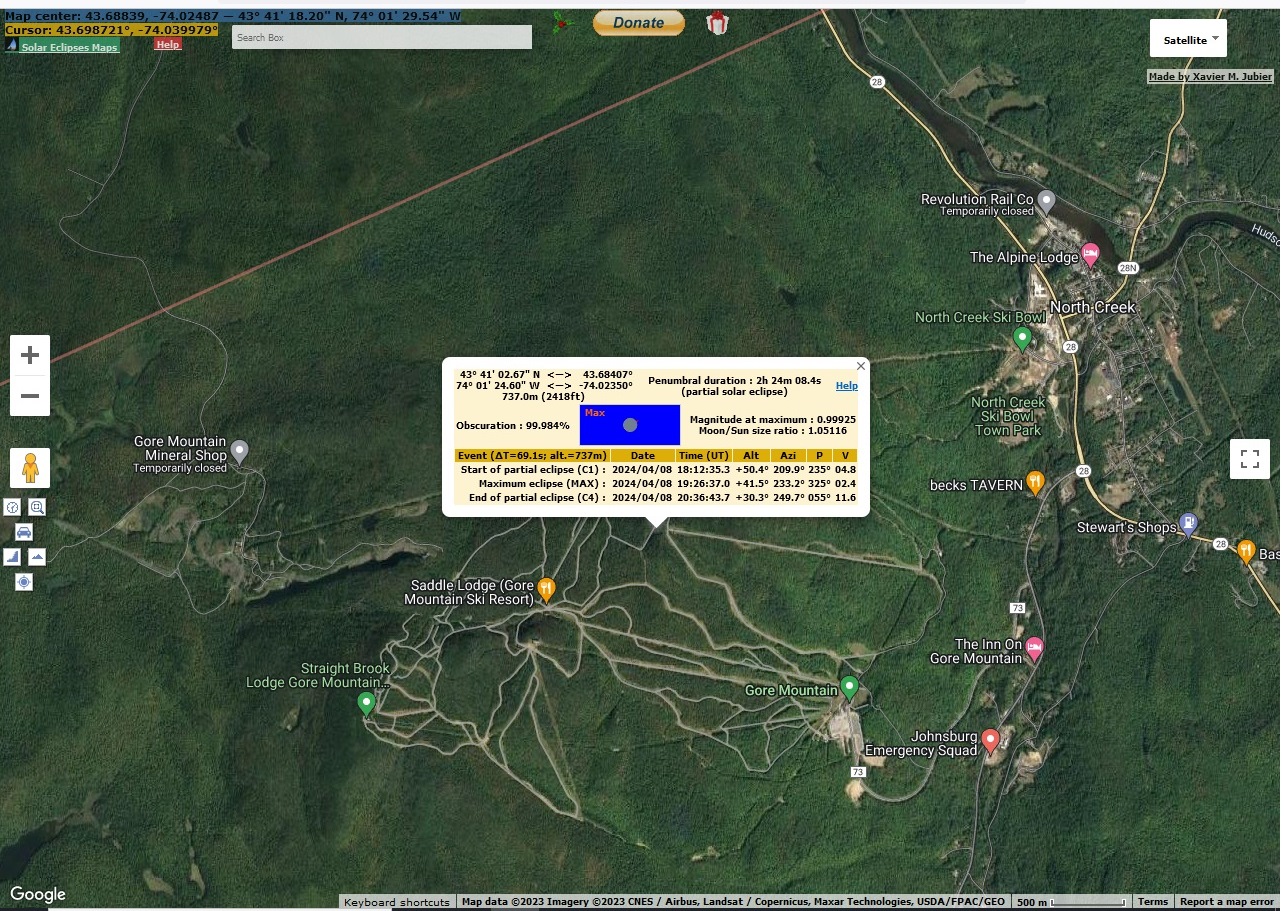
Task: Click the red Help link at top
Action: pos(168,44)
